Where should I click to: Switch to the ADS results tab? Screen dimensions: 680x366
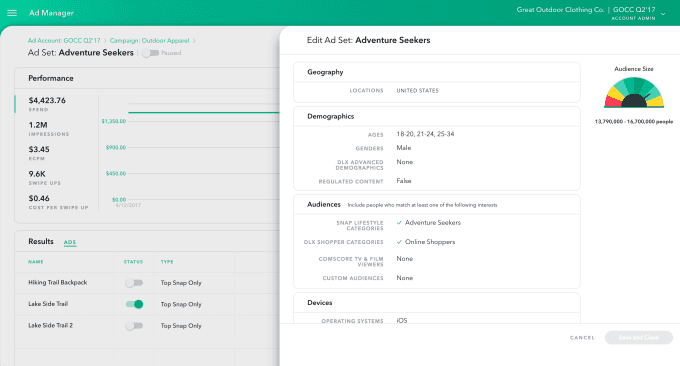[x=70, y=242]
